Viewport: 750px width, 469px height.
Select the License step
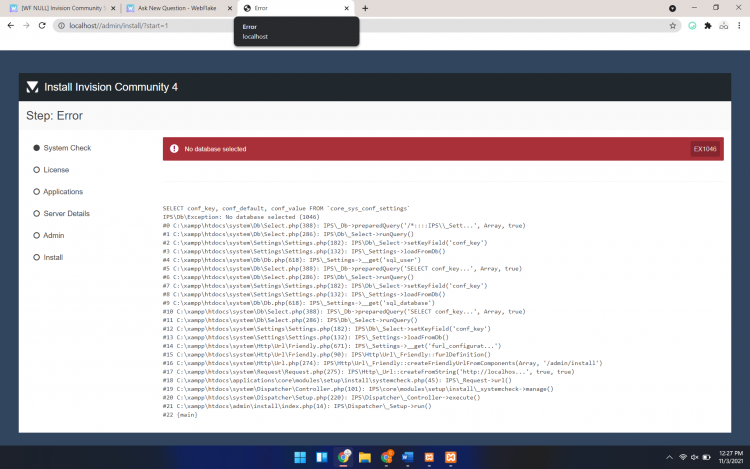(56, 170)
